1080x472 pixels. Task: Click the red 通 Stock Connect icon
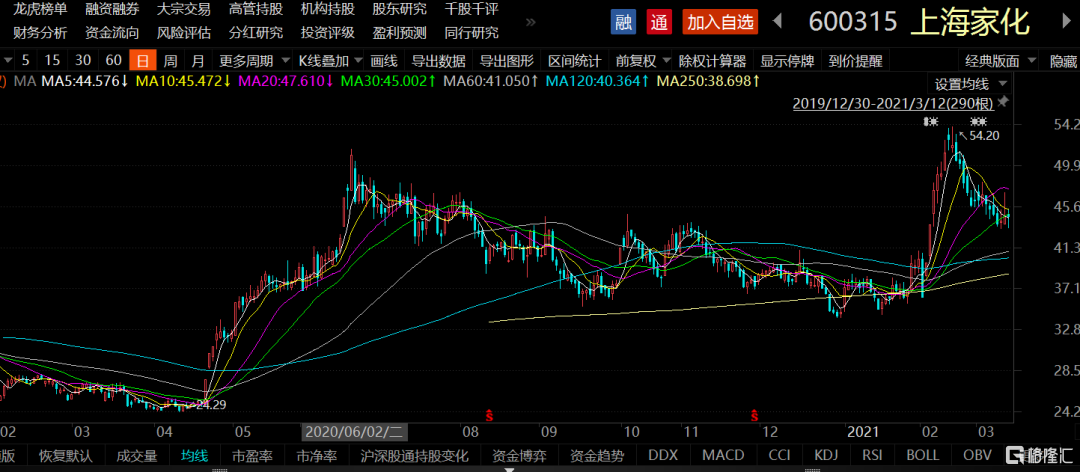coord(659,22)
